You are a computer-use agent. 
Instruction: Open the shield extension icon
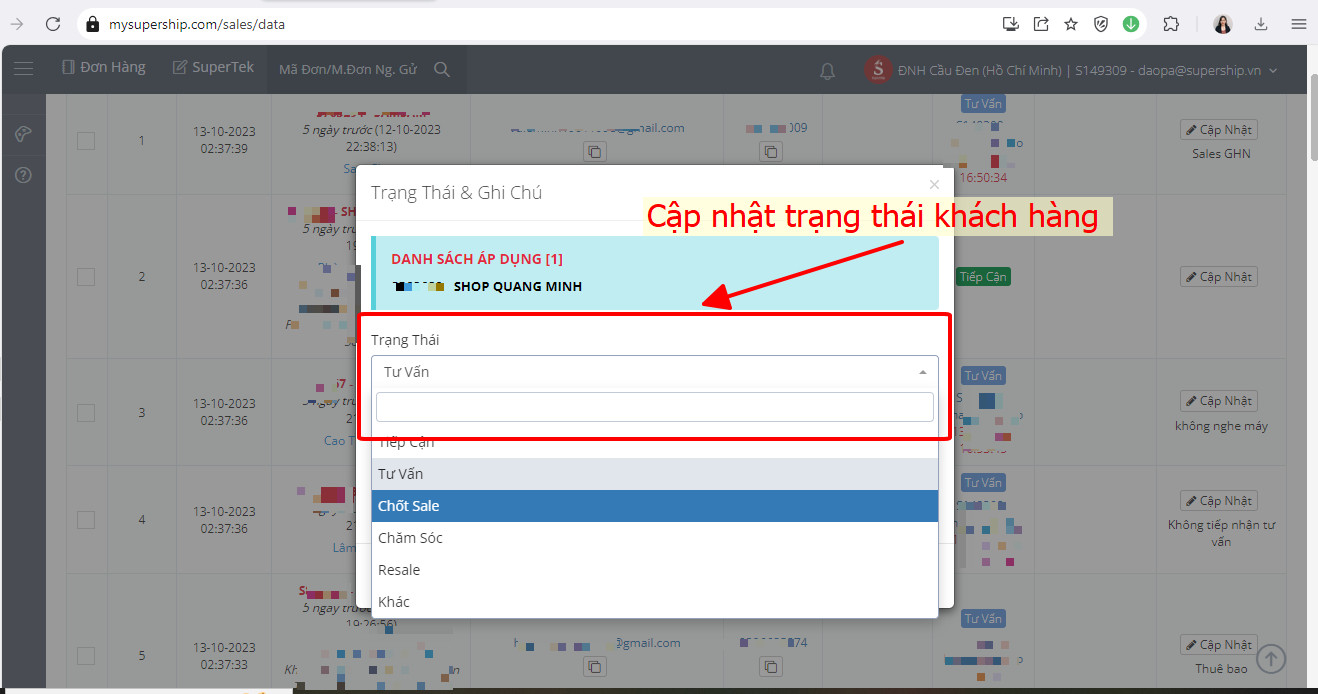click(x=1101, y=24)
